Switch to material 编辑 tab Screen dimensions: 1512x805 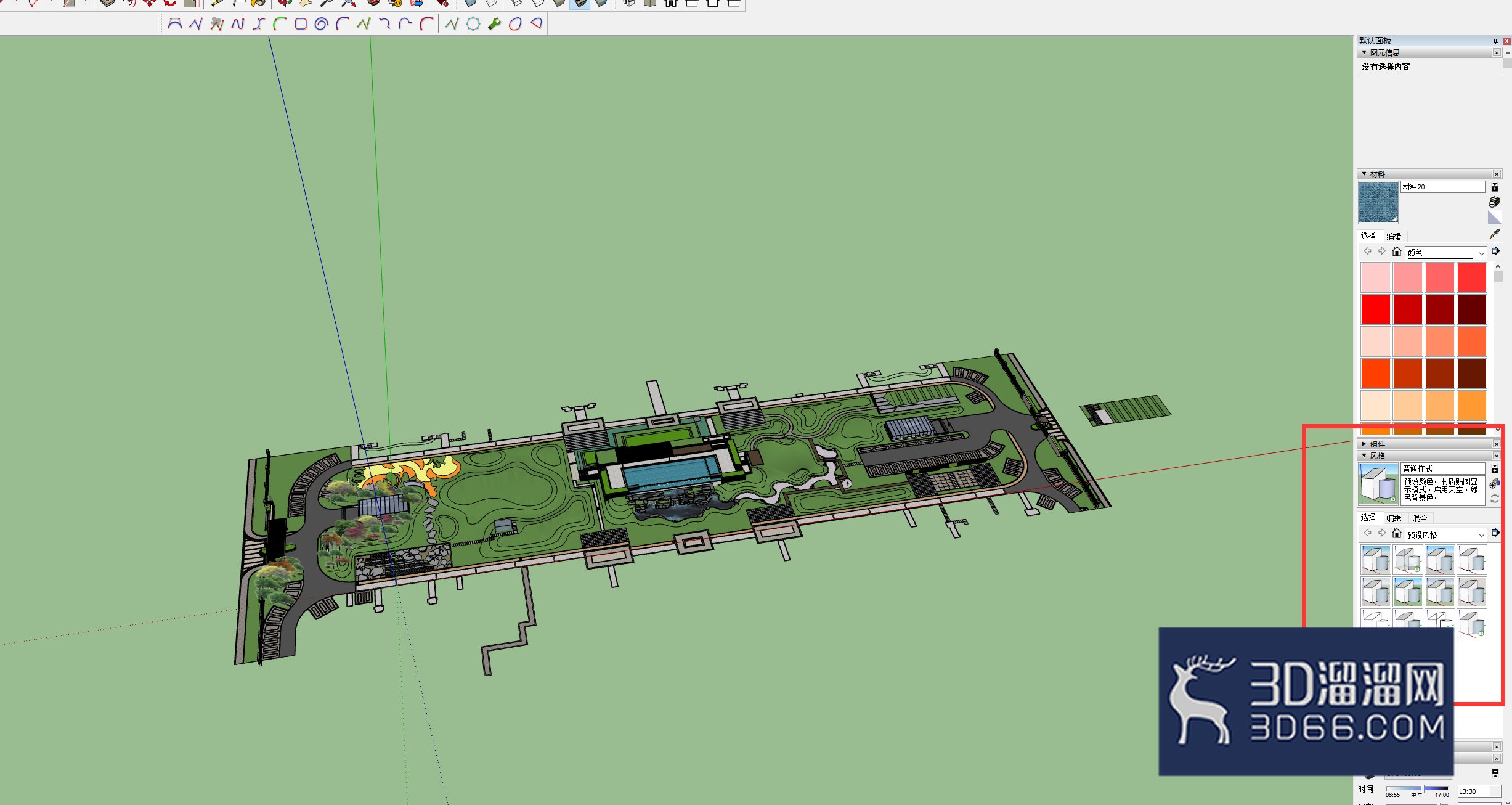tap(1394, 236)
